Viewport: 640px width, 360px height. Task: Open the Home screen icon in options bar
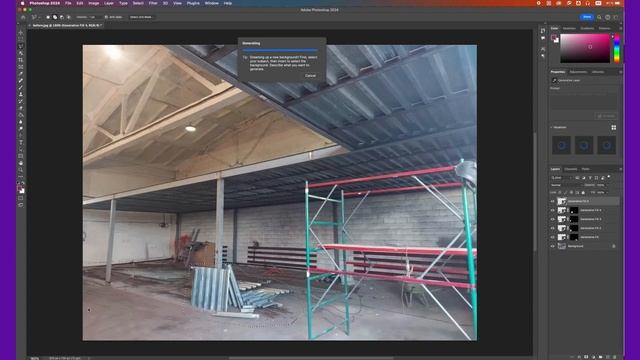tap(23, 17)
